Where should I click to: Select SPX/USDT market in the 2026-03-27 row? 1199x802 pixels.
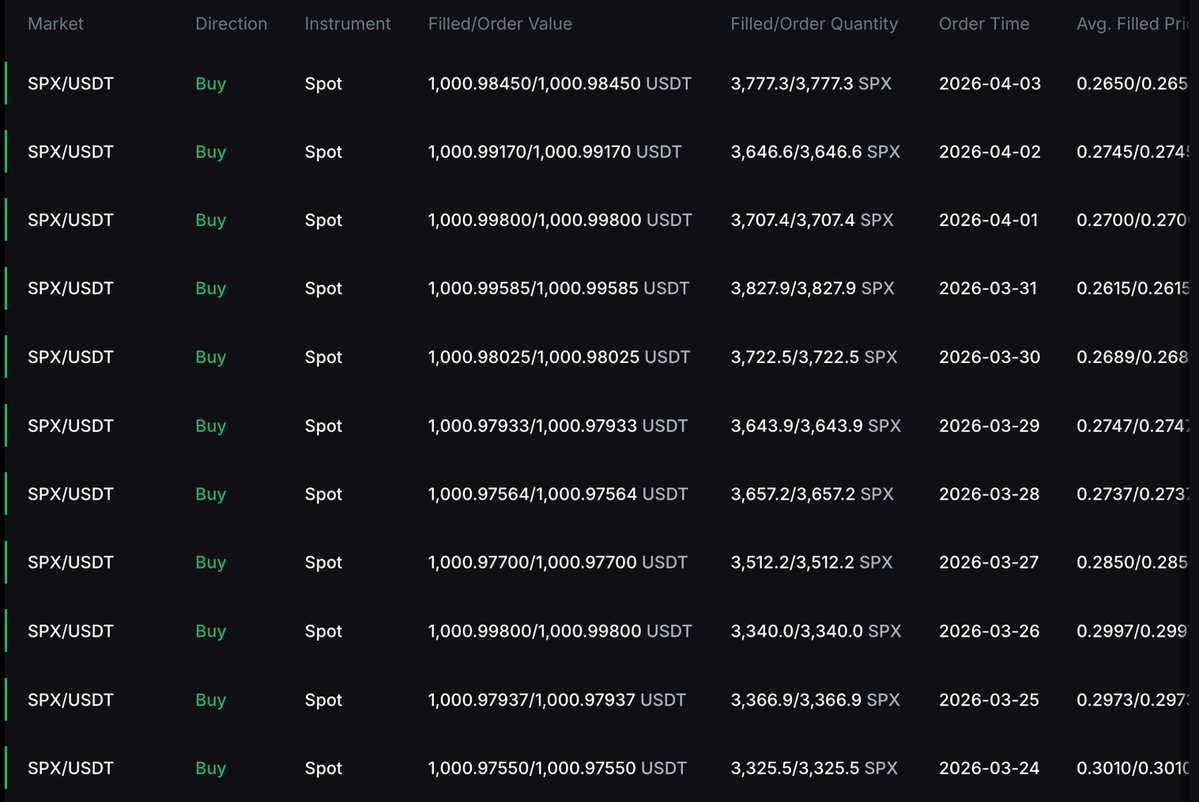pos(70,562)
